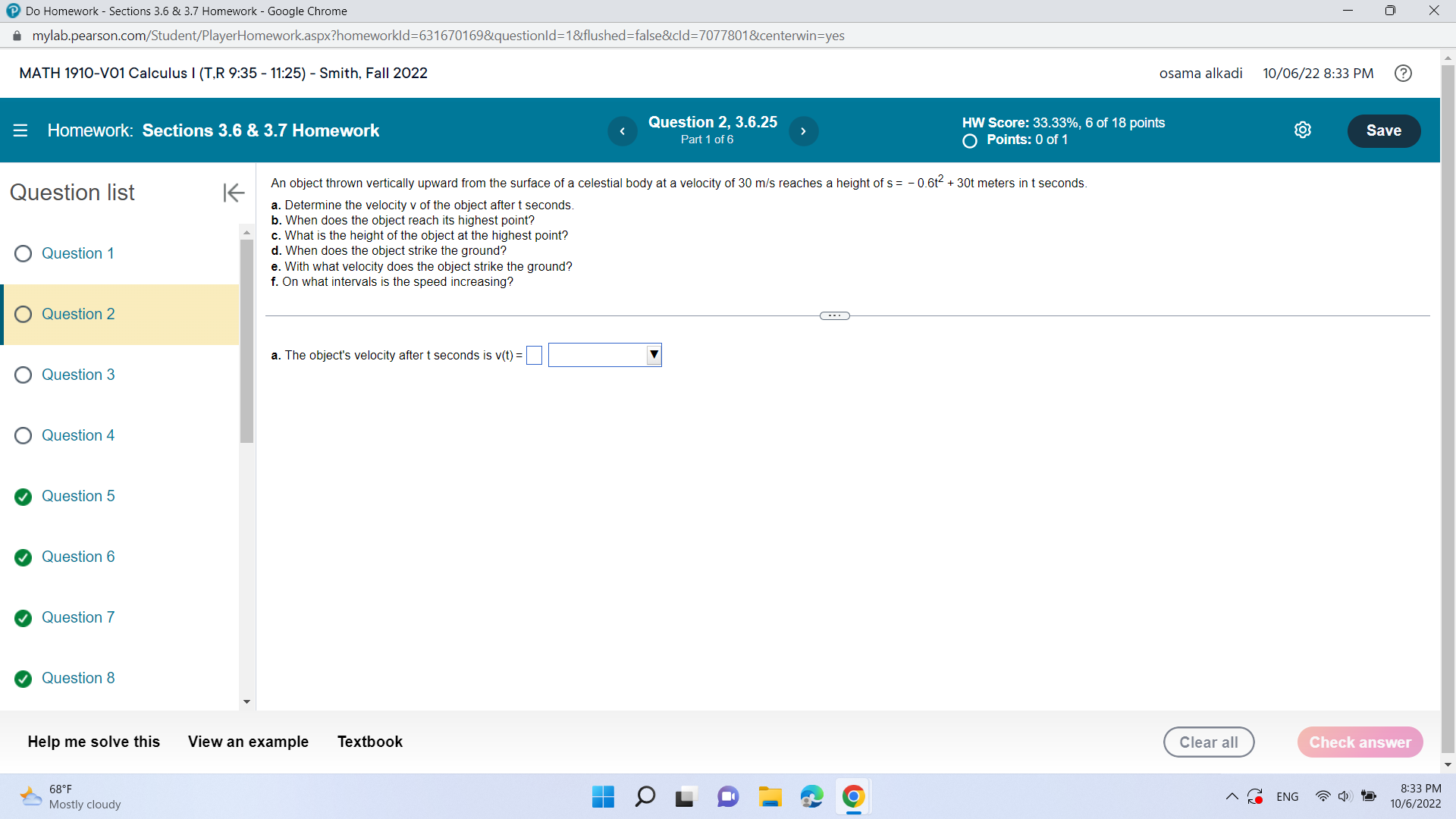
Task: Click the Check answer button
Action: coord(1360,742)
